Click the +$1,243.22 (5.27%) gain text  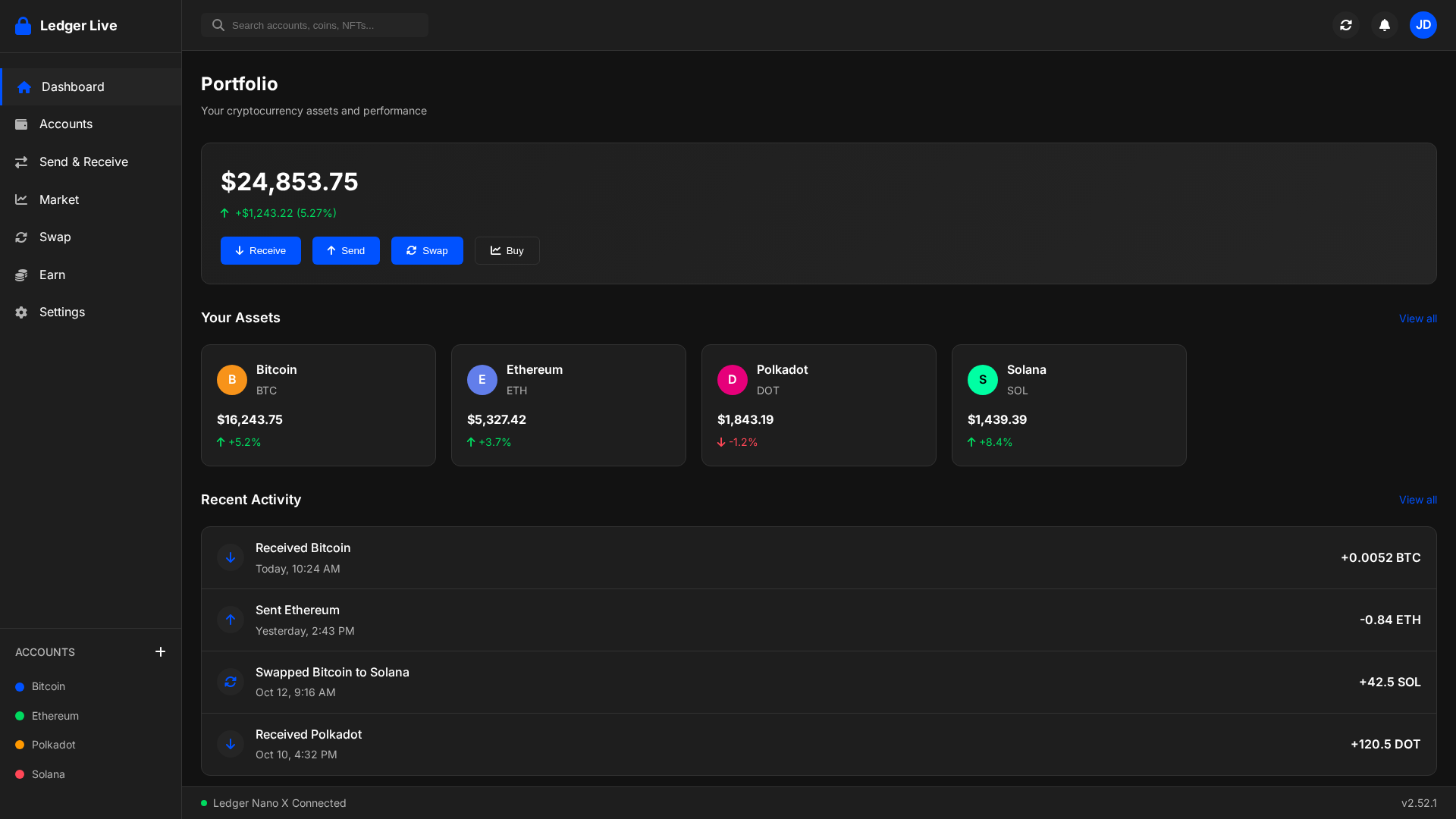pyautogui.click(x=285, y=213)
